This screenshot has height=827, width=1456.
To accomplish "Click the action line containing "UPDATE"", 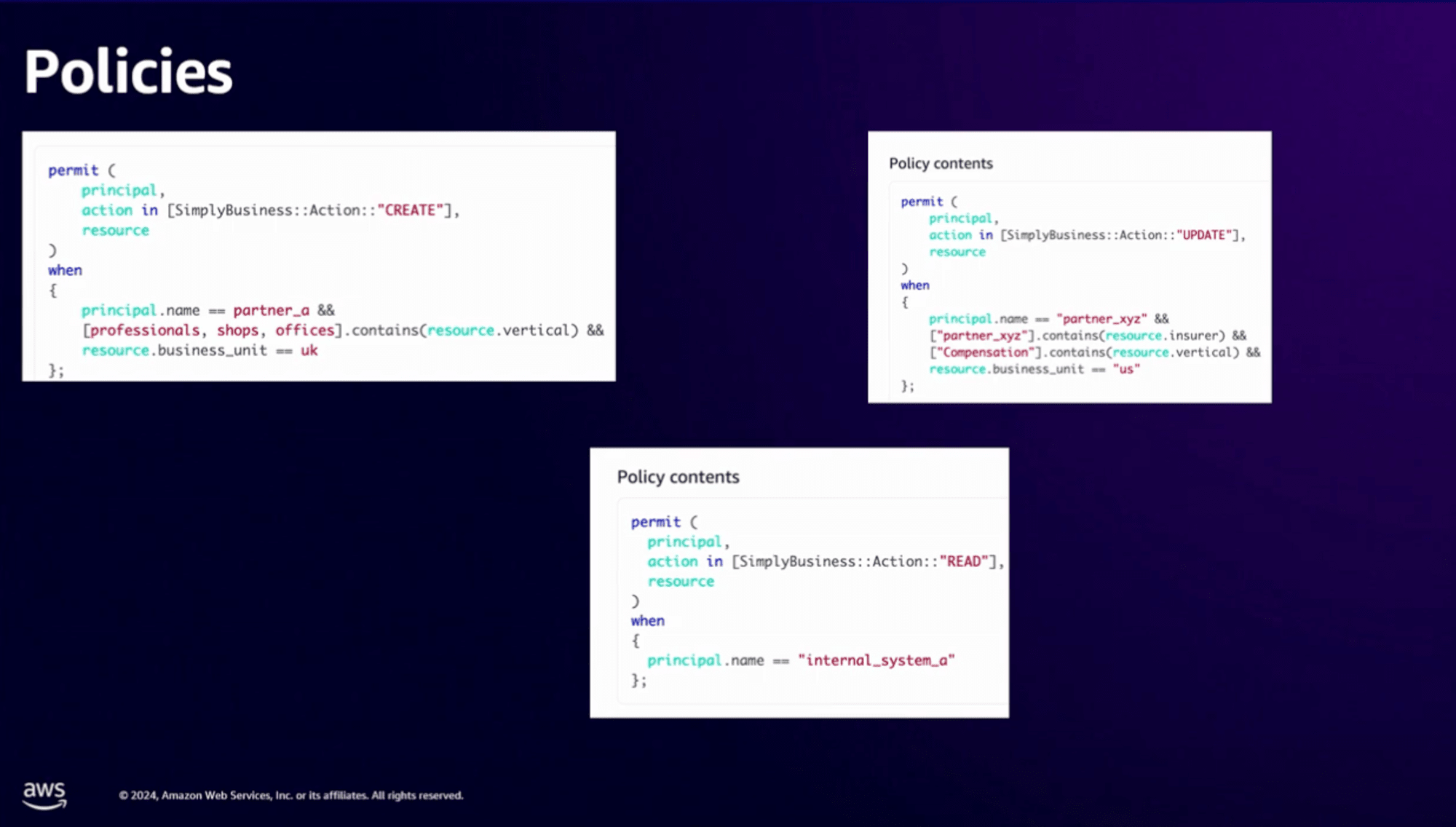I will (1087, 235).
